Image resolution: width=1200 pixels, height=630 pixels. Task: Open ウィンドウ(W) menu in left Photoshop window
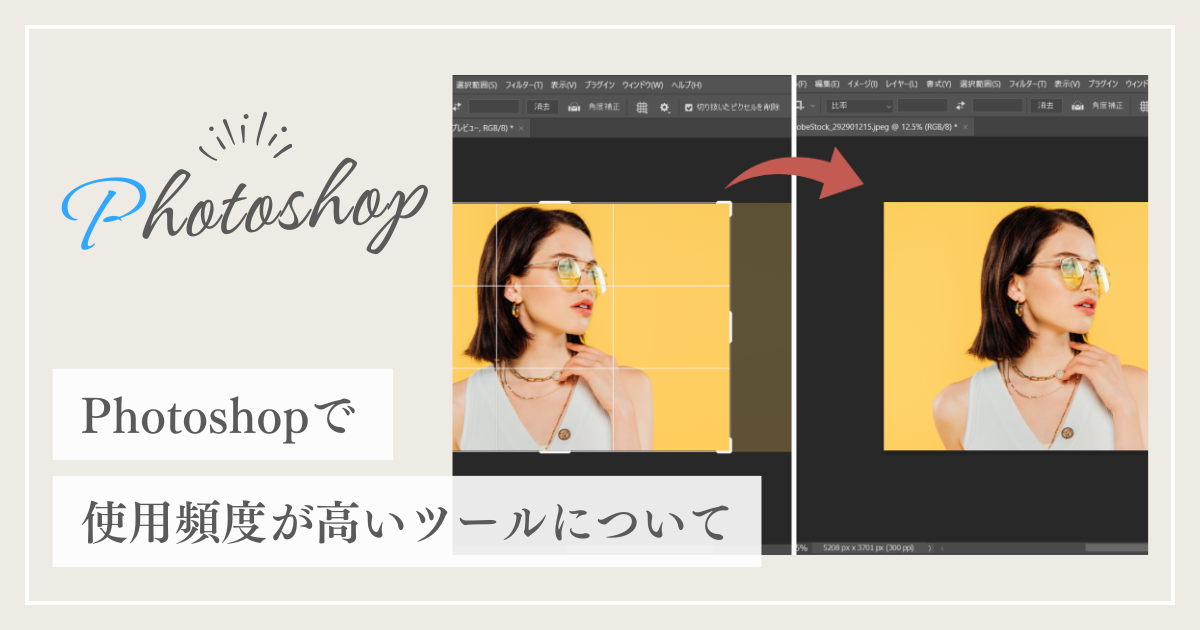click(644, 85)
